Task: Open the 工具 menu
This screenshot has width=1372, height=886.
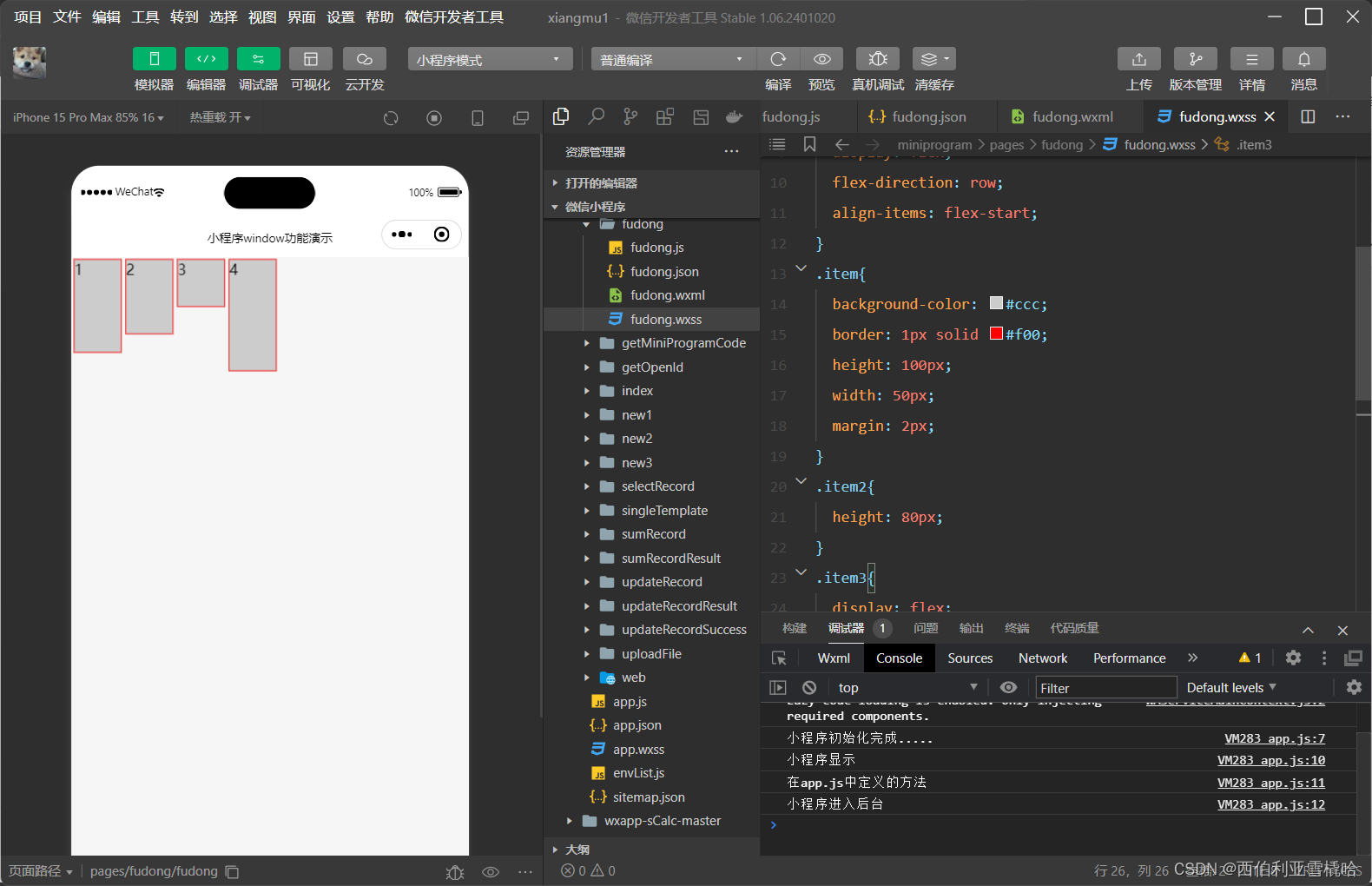Action: pos(145,17)
